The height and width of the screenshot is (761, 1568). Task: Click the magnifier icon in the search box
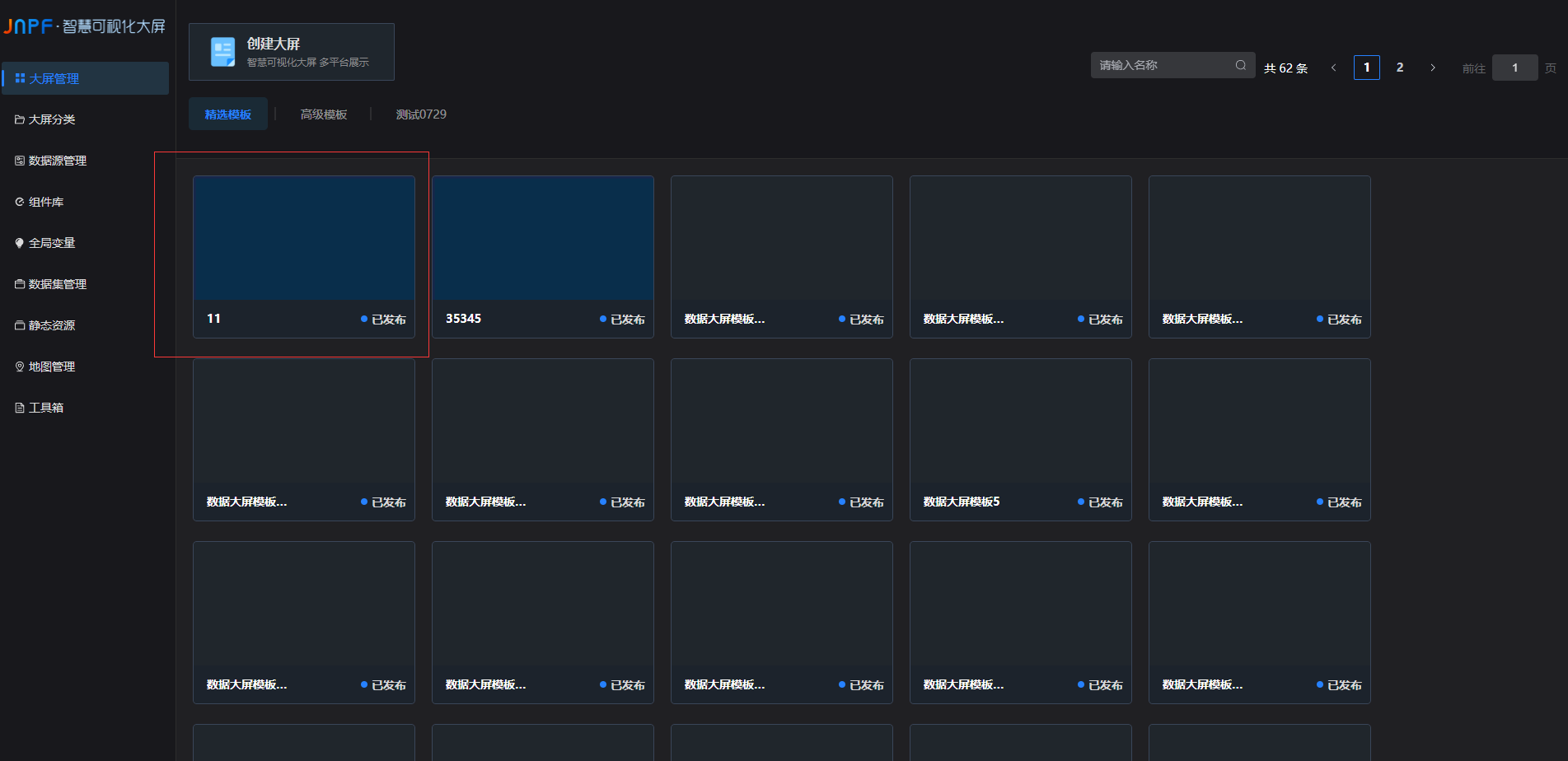point(1241,65)
